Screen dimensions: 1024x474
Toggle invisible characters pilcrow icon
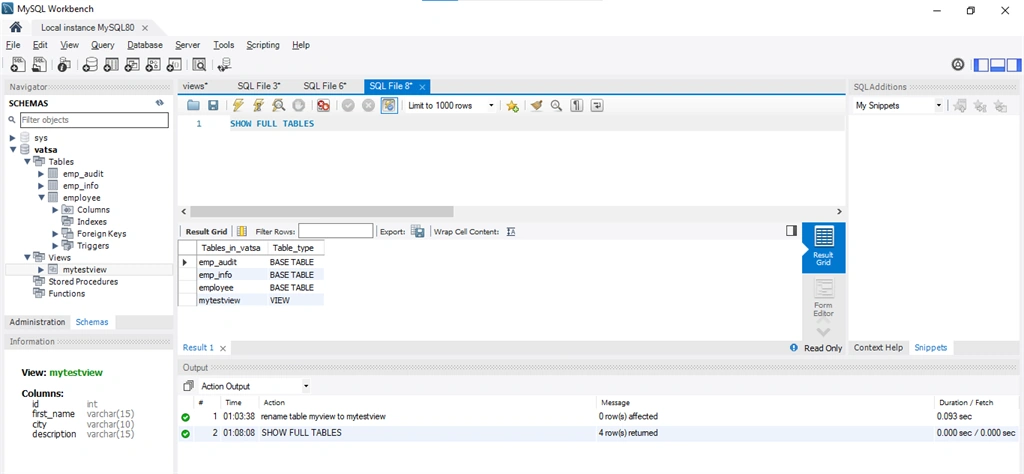coord(576,105)
